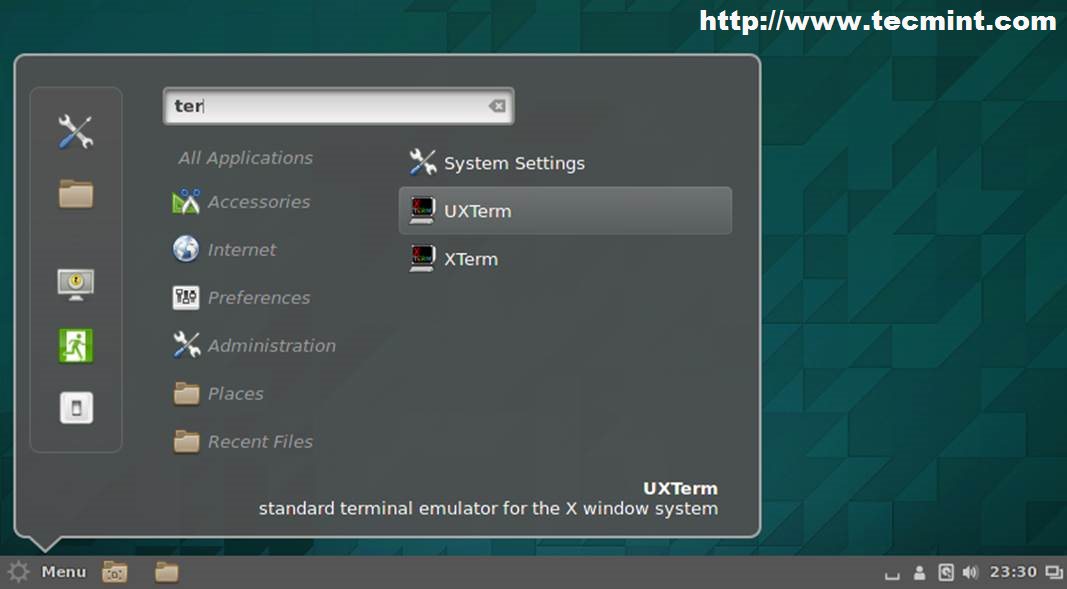
Task: Click the Internet globe icon
Action: 186,250
